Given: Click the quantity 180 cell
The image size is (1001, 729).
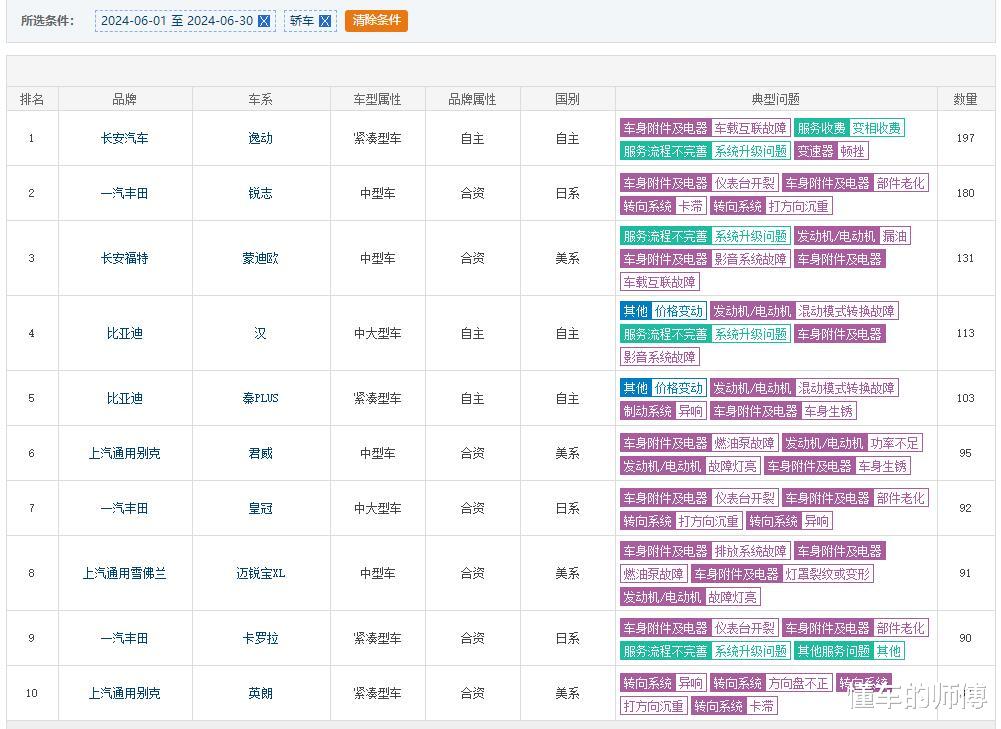Looking at the screenshot, I should coord(965,193).
